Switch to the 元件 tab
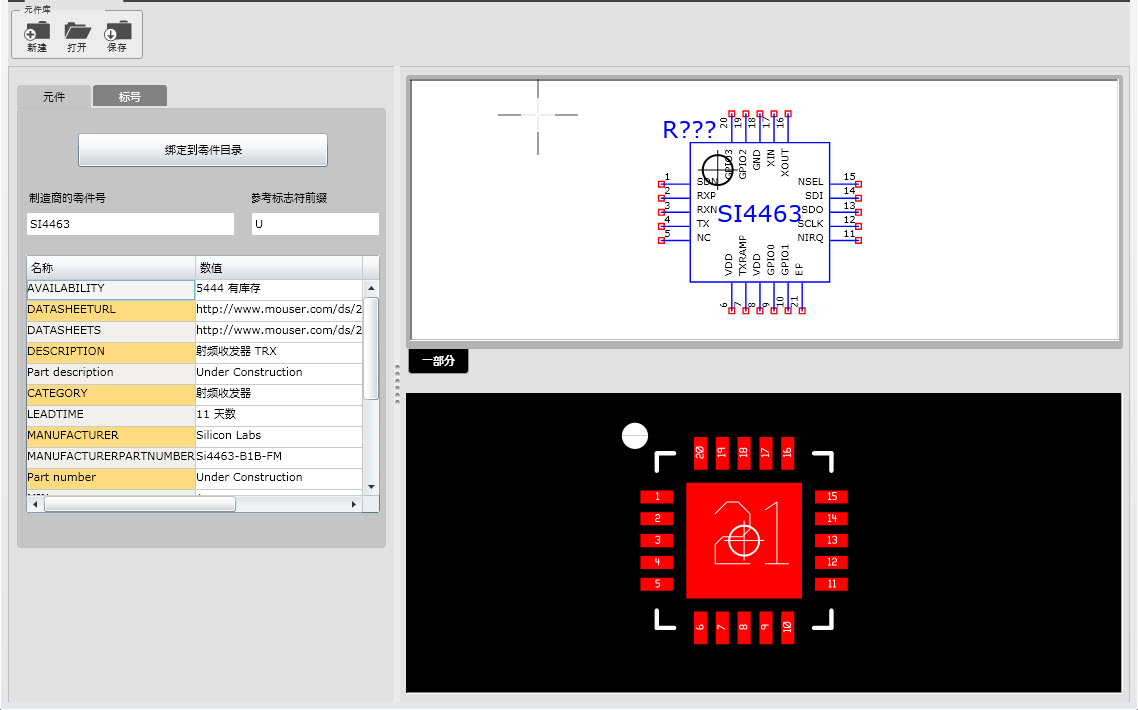1138x710 pixels. coord(54,97)
